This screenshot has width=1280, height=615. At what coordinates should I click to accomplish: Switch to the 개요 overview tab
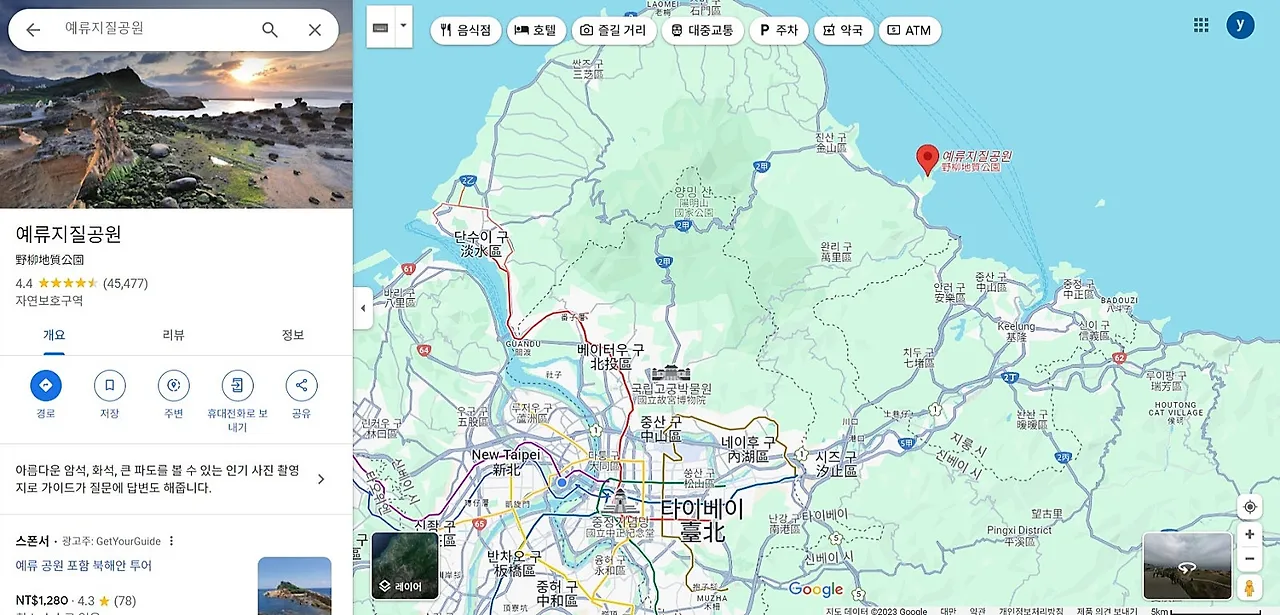pos(54,335)
